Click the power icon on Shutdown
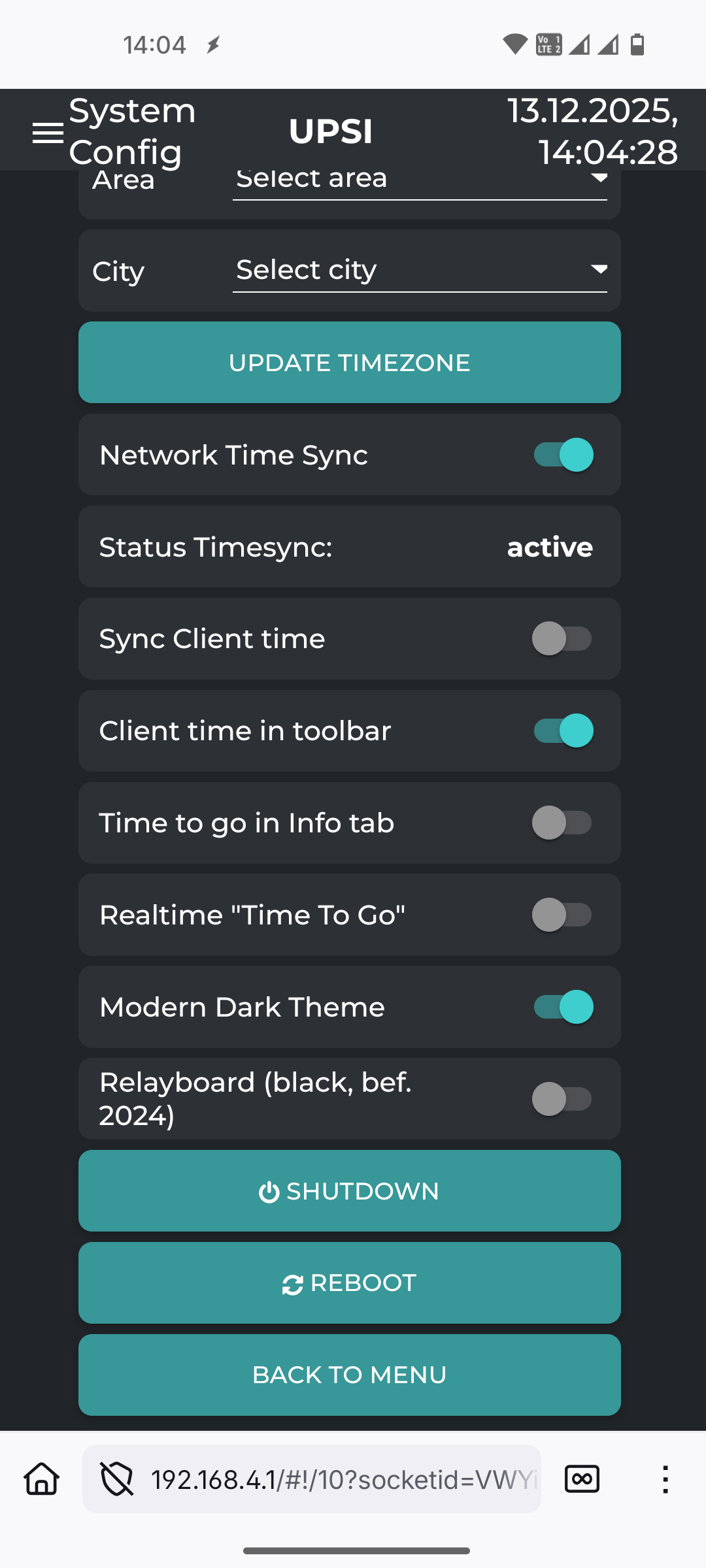706x1568 pixels. pyautogui.click(x=269, y=1192)
